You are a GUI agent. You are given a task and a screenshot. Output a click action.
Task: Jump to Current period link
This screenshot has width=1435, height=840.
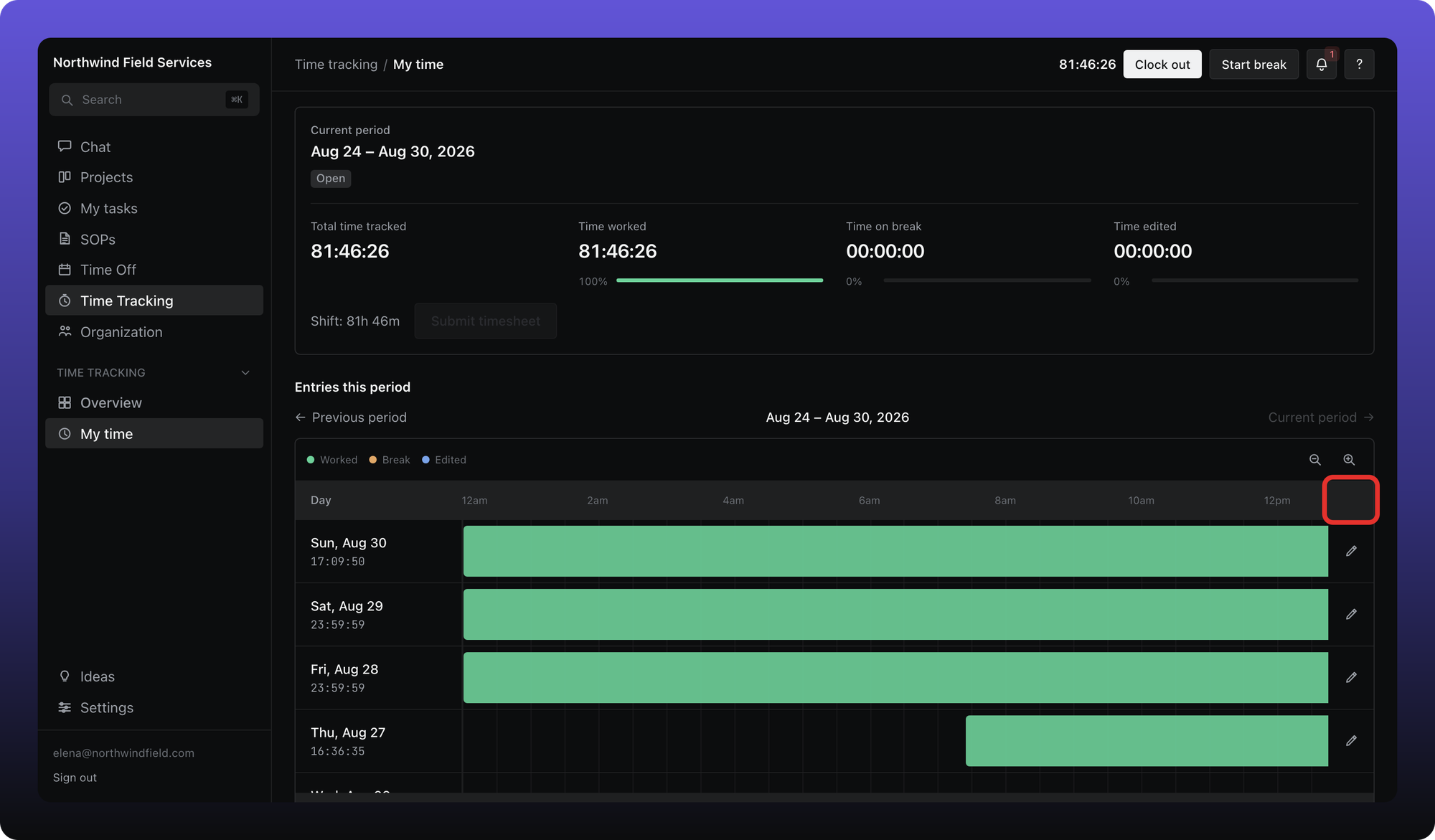(1320, 417)
